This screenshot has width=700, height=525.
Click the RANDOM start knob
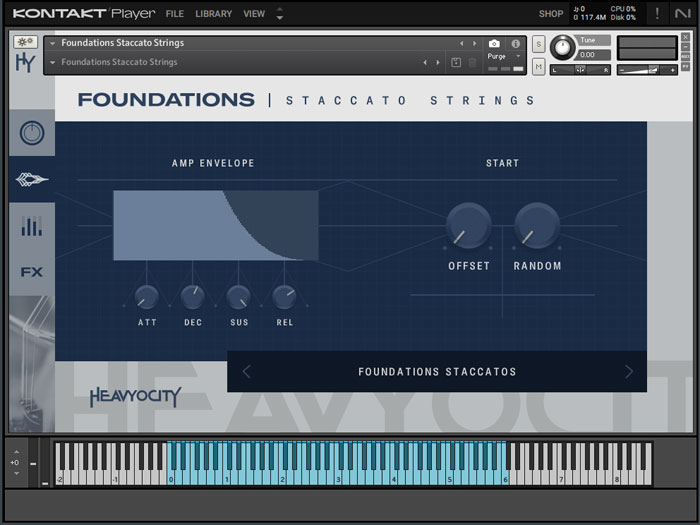[537, 225]
